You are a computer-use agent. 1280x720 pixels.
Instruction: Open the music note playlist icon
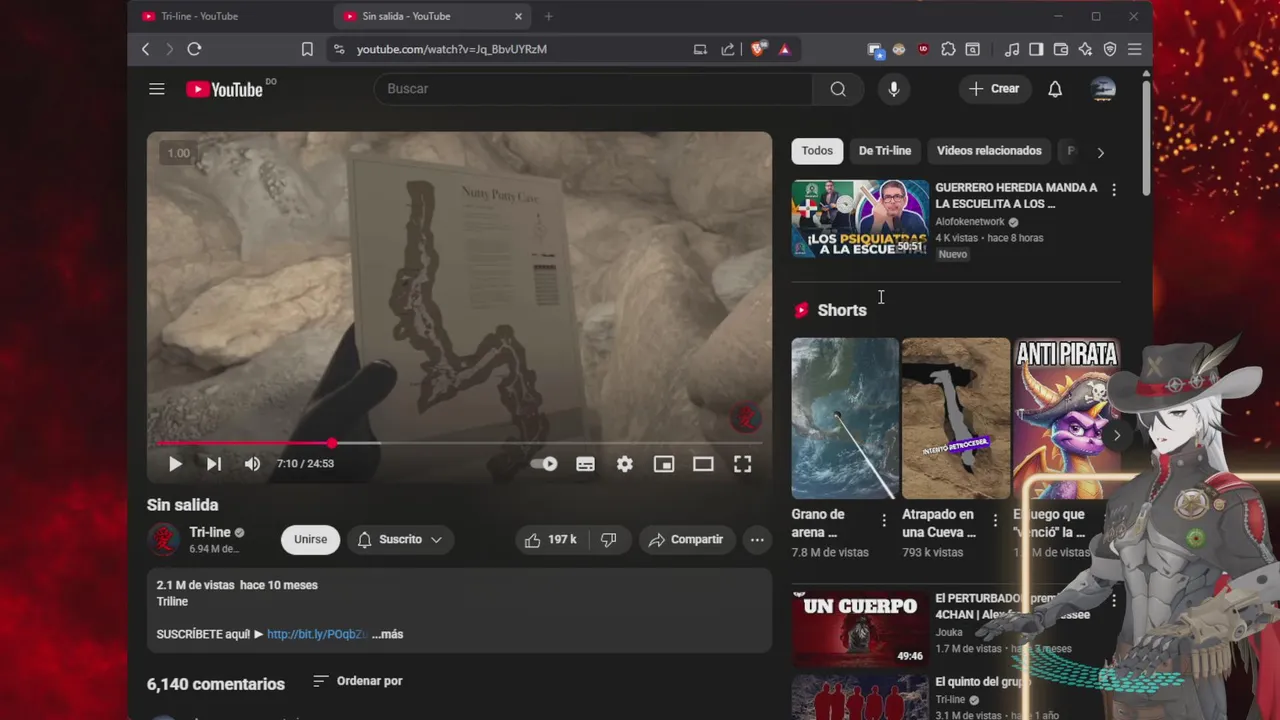pyautogui.click(x=1012, y=49)
